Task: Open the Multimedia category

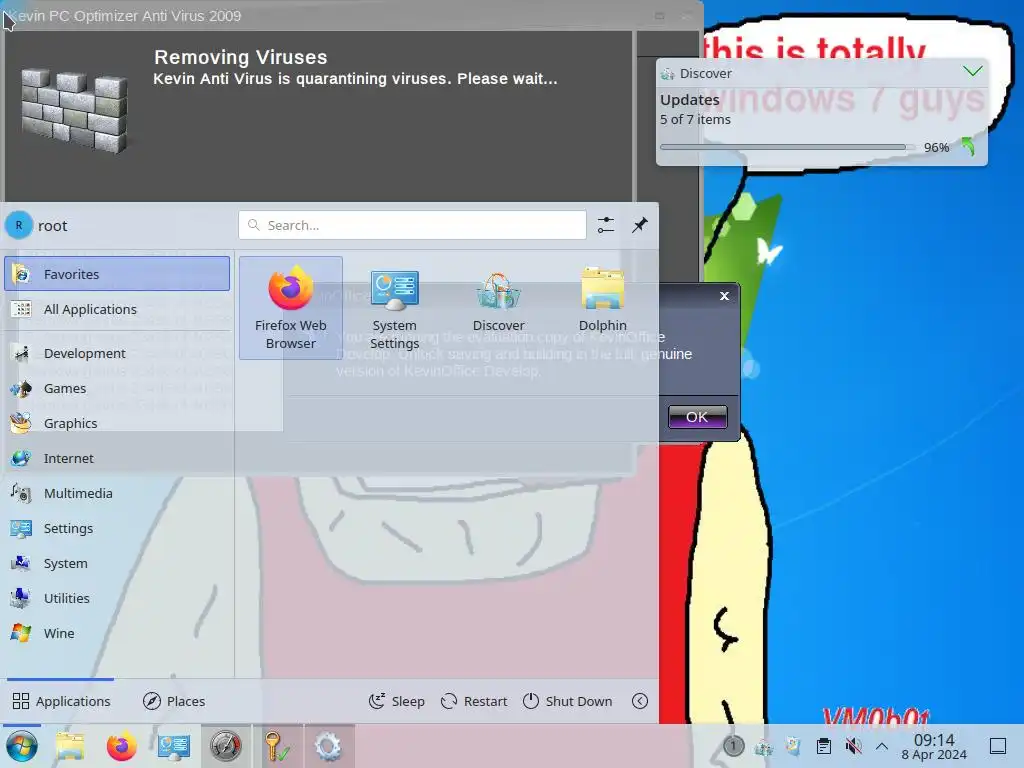Action: click(x=117, y=493)
